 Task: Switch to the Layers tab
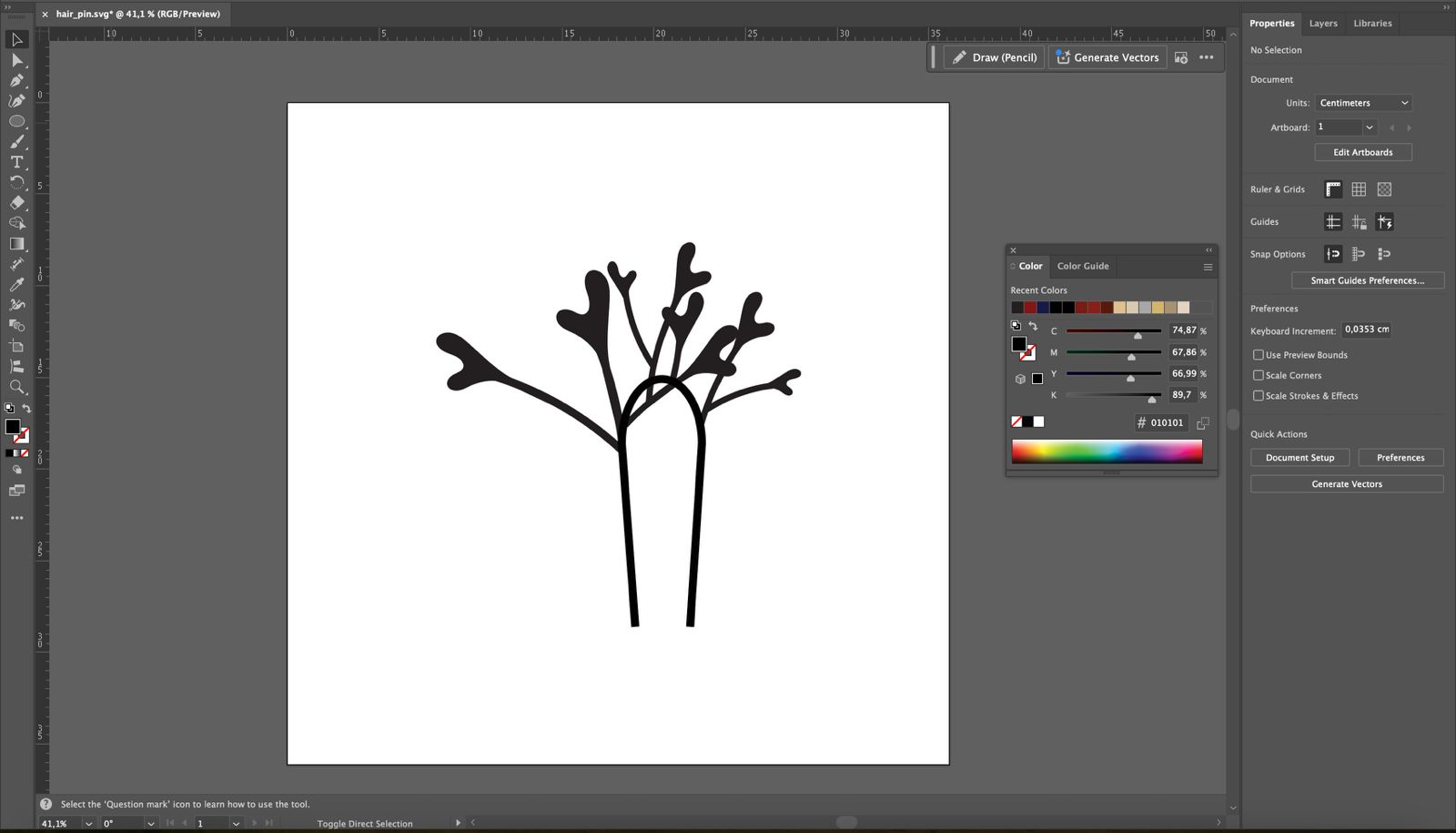pos(1322,24)
